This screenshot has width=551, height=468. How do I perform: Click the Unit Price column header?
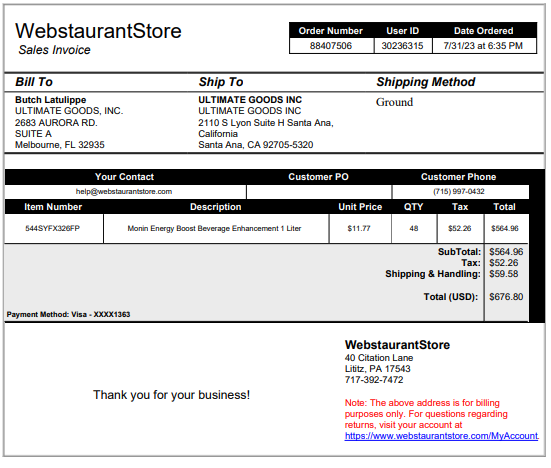[x=360, y=207]
